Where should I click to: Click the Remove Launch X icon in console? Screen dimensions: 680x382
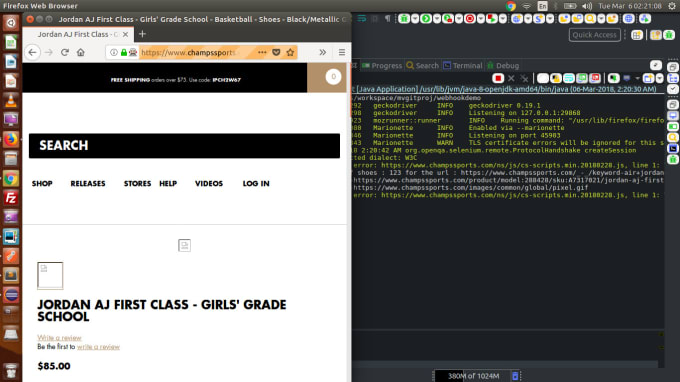(511, 78)
